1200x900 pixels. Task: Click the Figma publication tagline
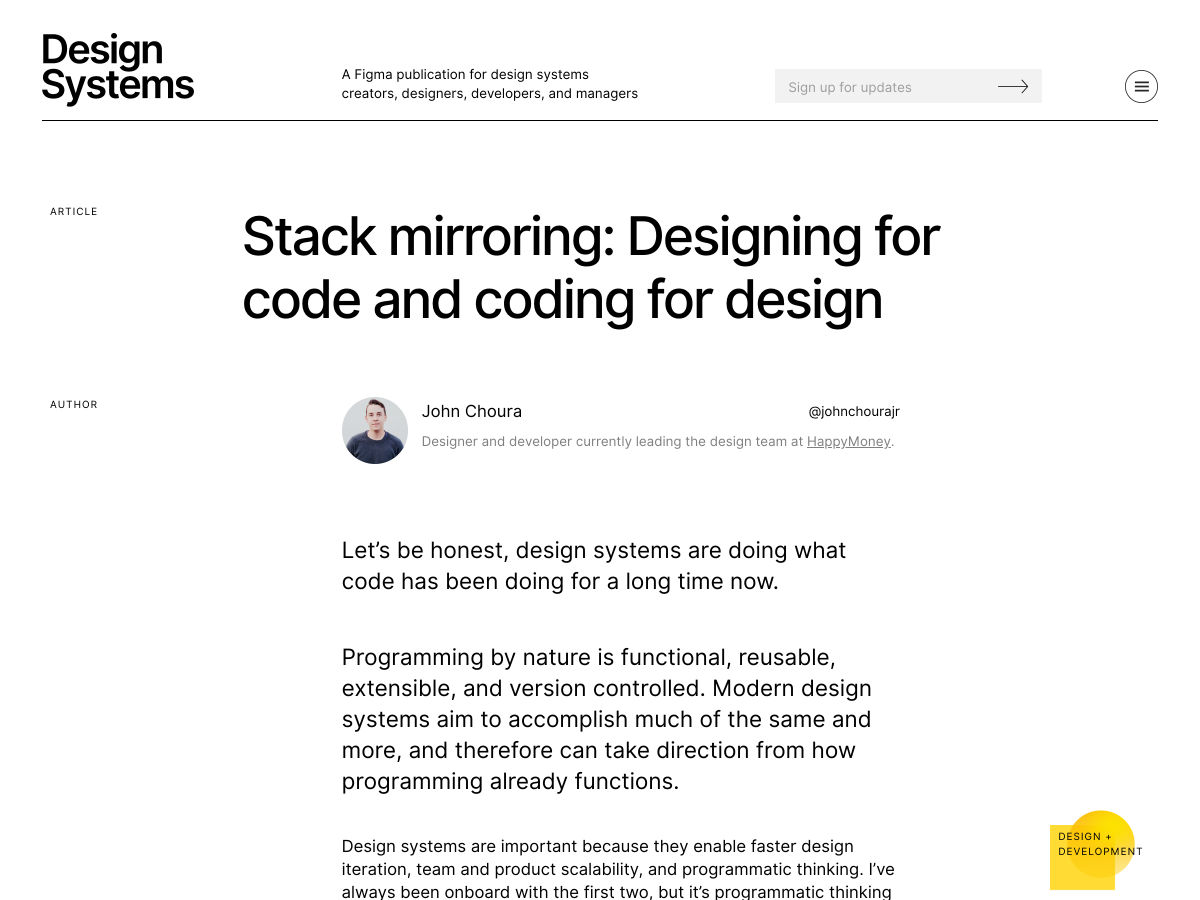tap(490, 84)
